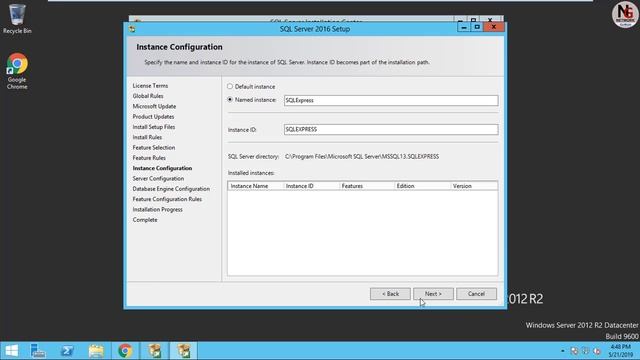Viewport: 640px width, 360px height.
Task: Minimize the SQL Server 2016 Setup window
Action: coord(464,27)
